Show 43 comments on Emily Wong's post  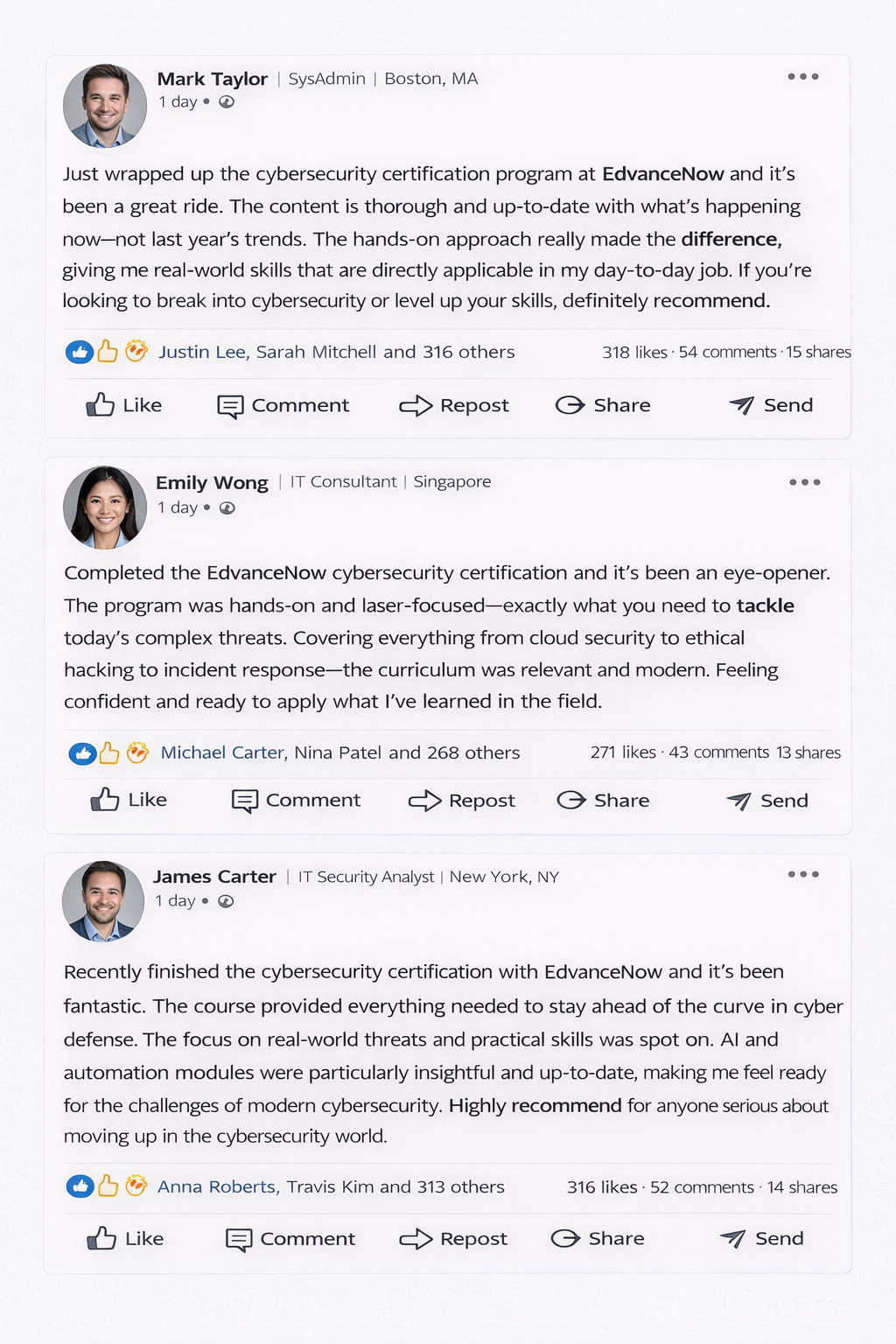point(718,752)
